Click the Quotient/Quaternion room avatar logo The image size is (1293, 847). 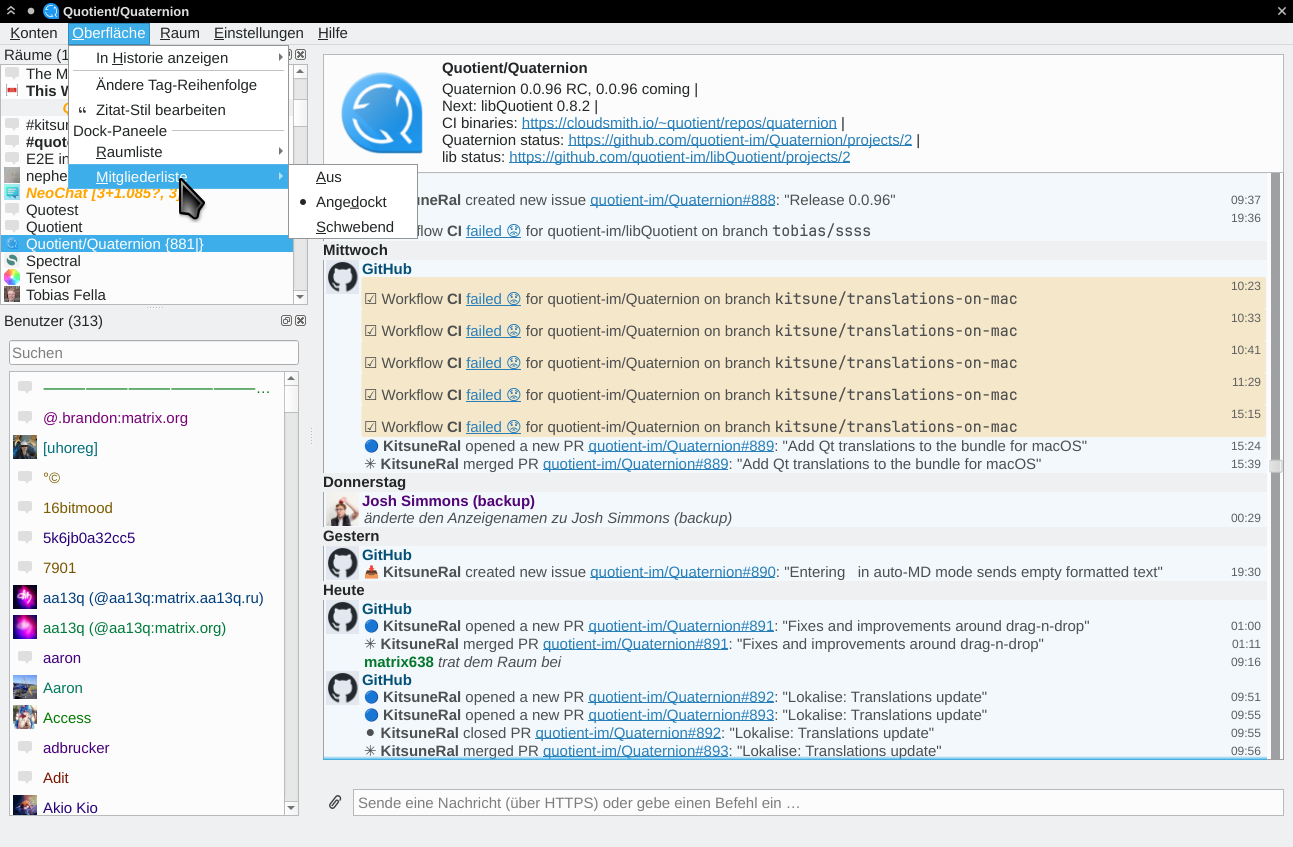[x=380, y=112]
